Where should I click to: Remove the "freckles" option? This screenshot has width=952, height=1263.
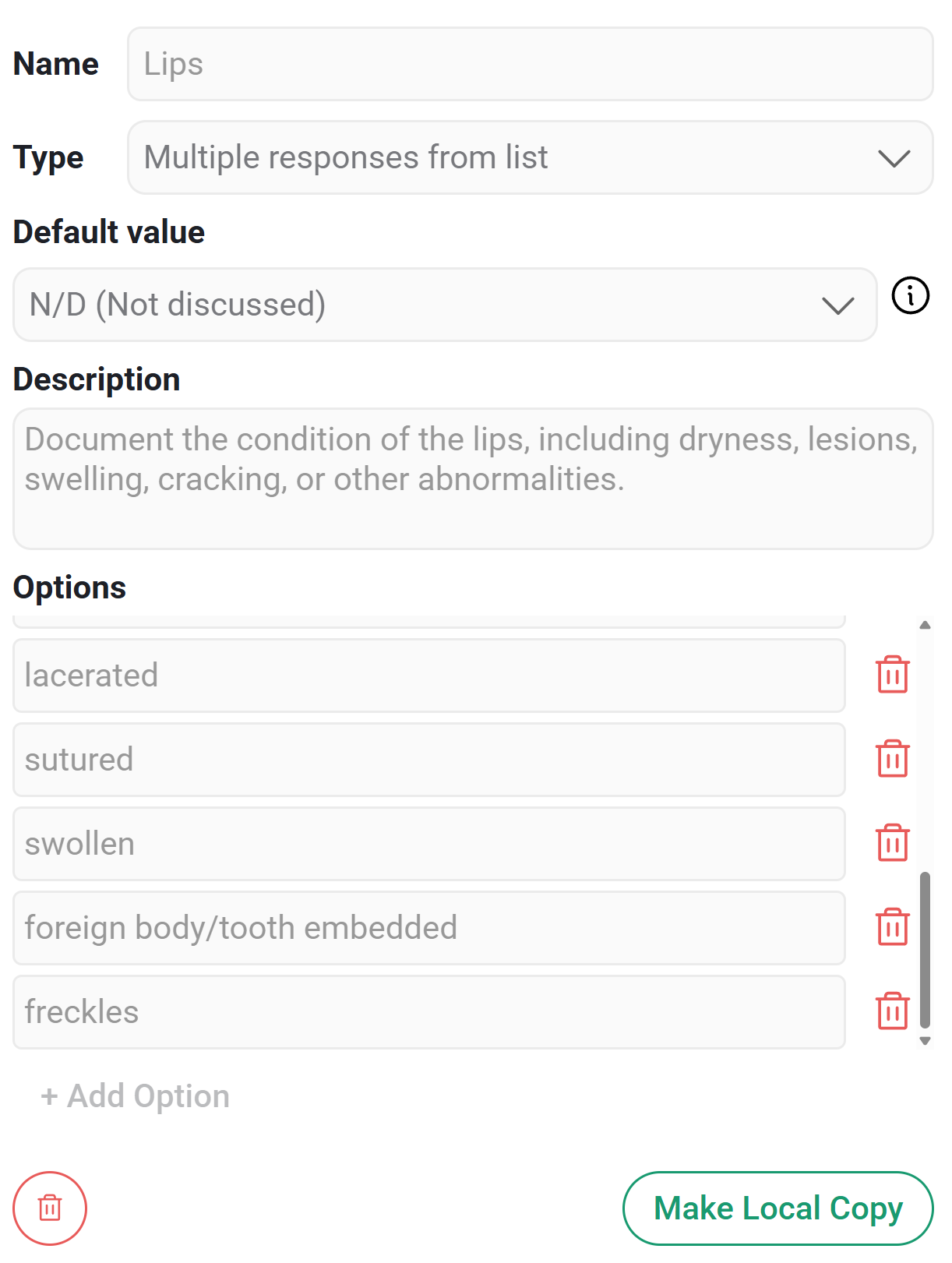pos(892,1011)
